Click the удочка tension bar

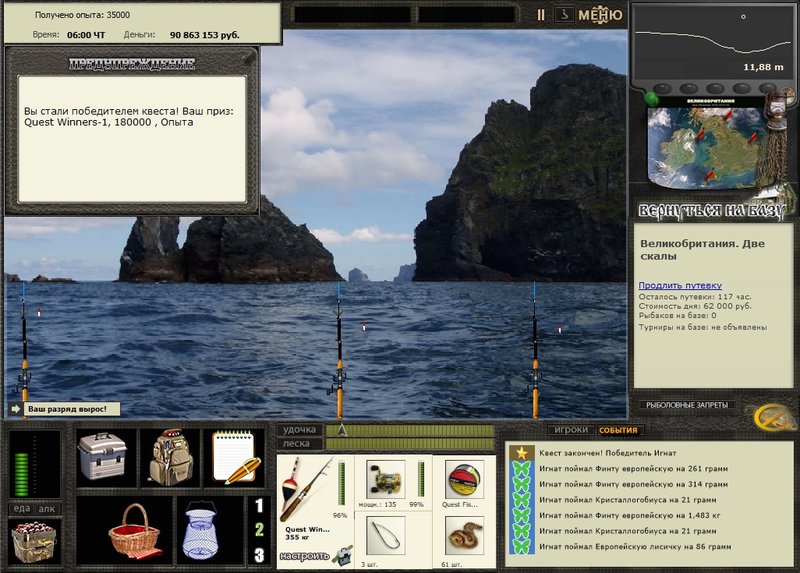[x=410, y=430]
